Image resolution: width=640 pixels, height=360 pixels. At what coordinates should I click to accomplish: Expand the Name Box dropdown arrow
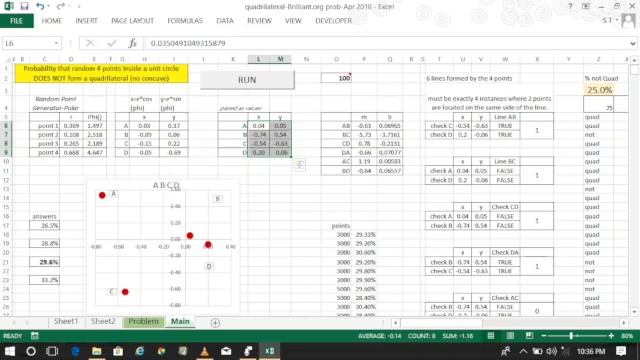56,43
